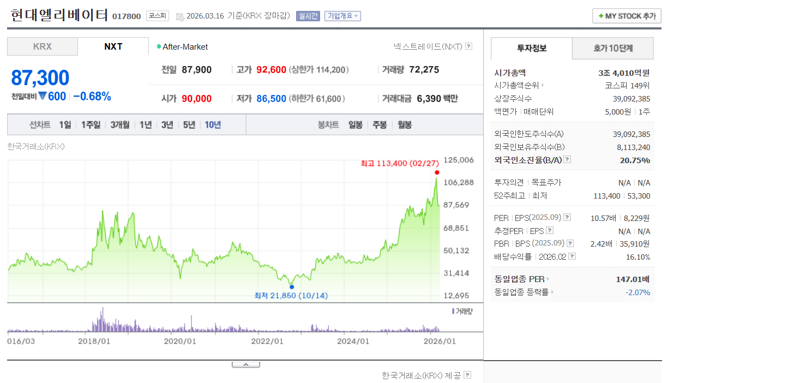
Task: Click the red 최고 113,400 peak marker
Action: click(437, 172)
